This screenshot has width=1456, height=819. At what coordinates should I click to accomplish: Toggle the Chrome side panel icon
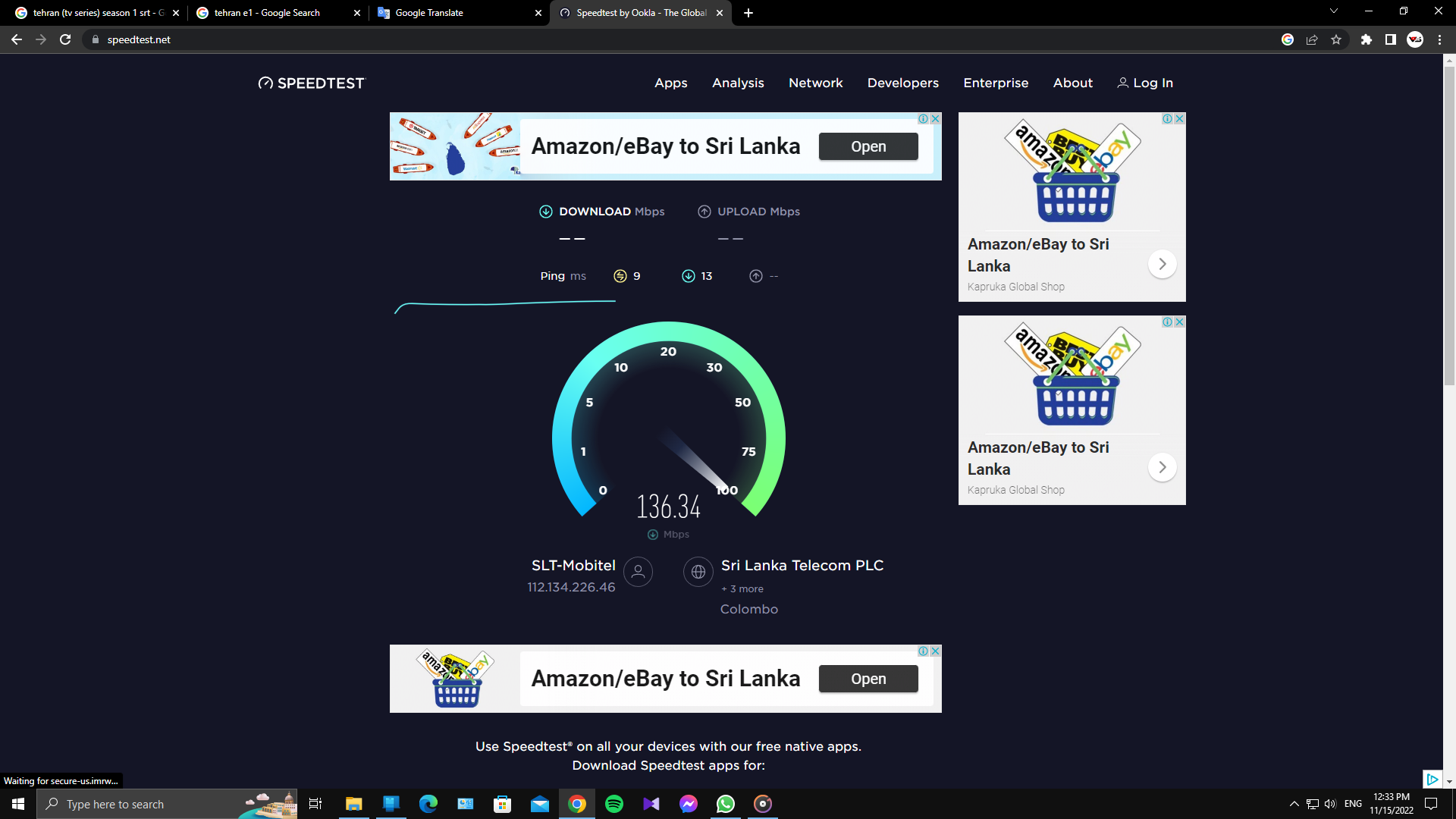[1391, 39]
